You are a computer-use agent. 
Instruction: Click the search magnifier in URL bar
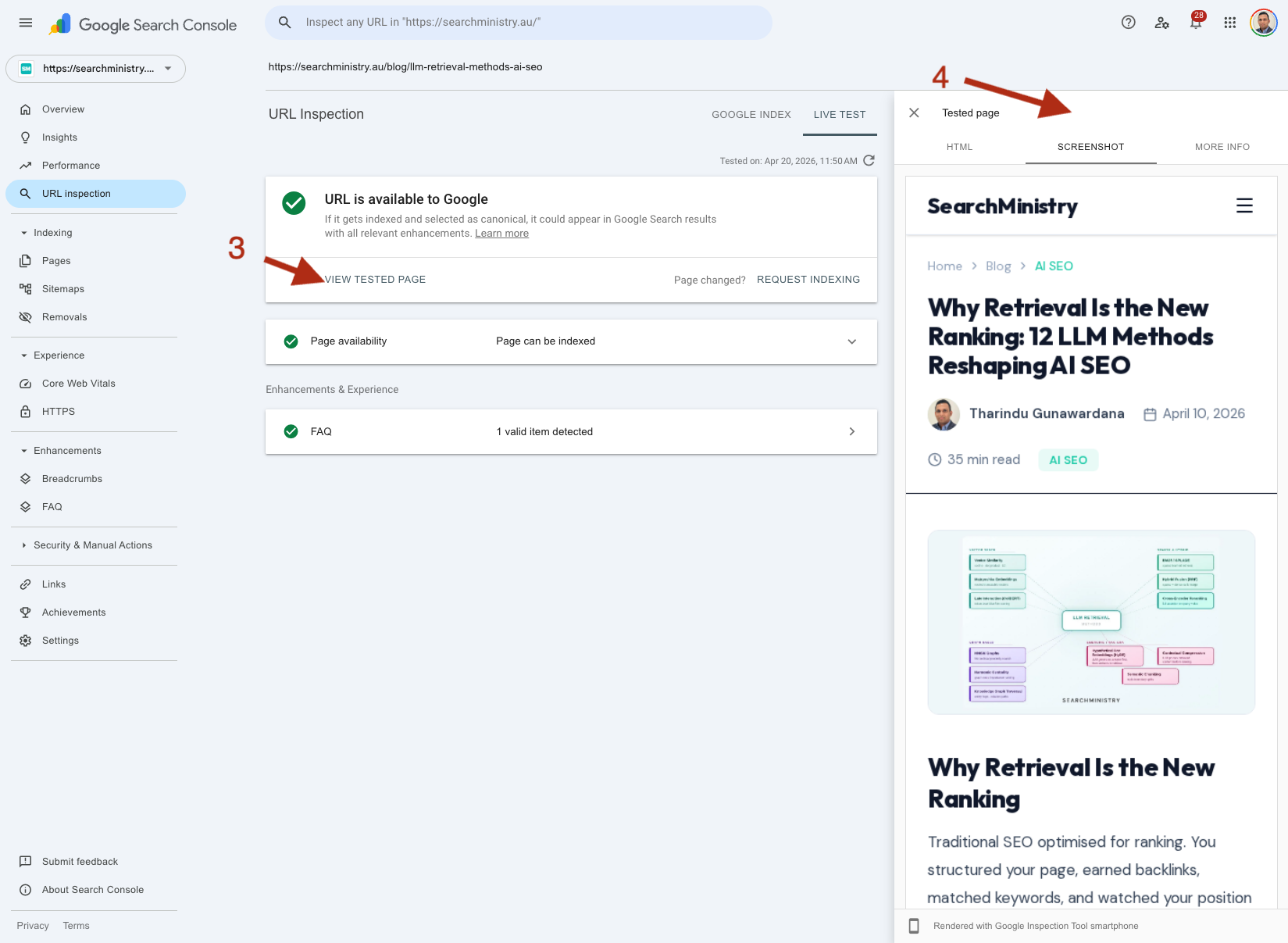285,23
